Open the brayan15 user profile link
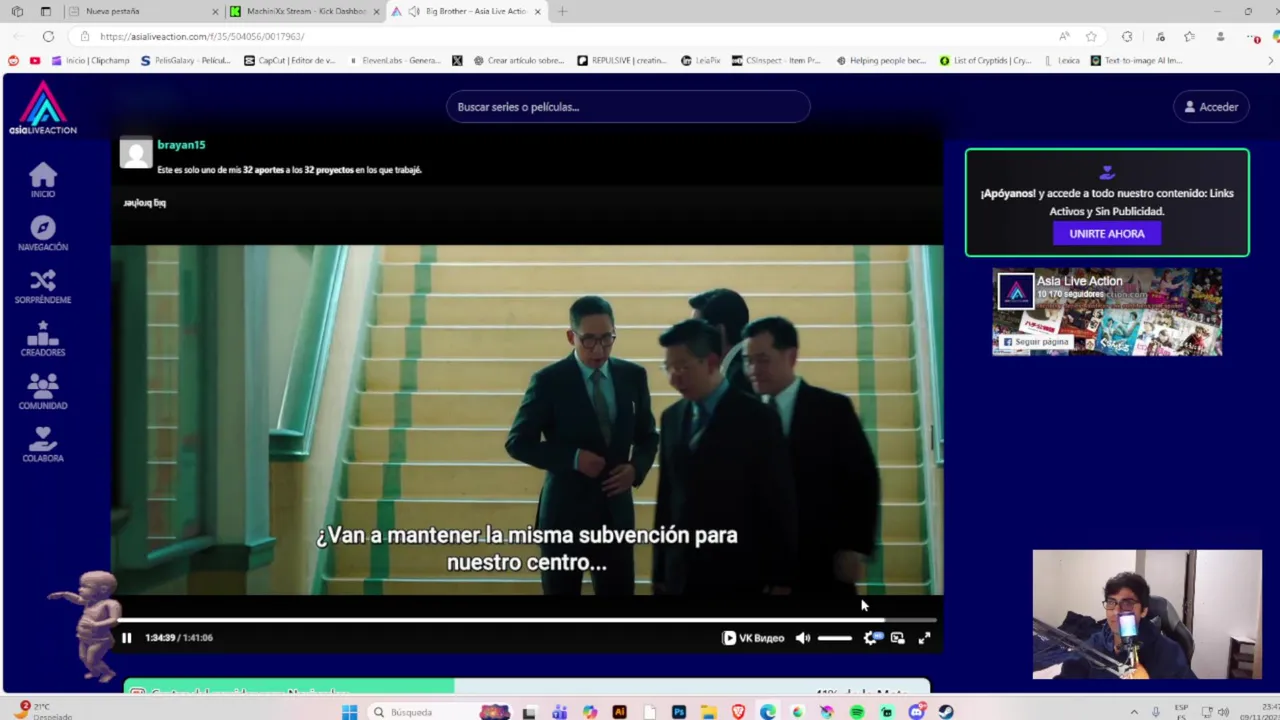Viewport: 1280px width, 720px height. [x=181, y=145]
